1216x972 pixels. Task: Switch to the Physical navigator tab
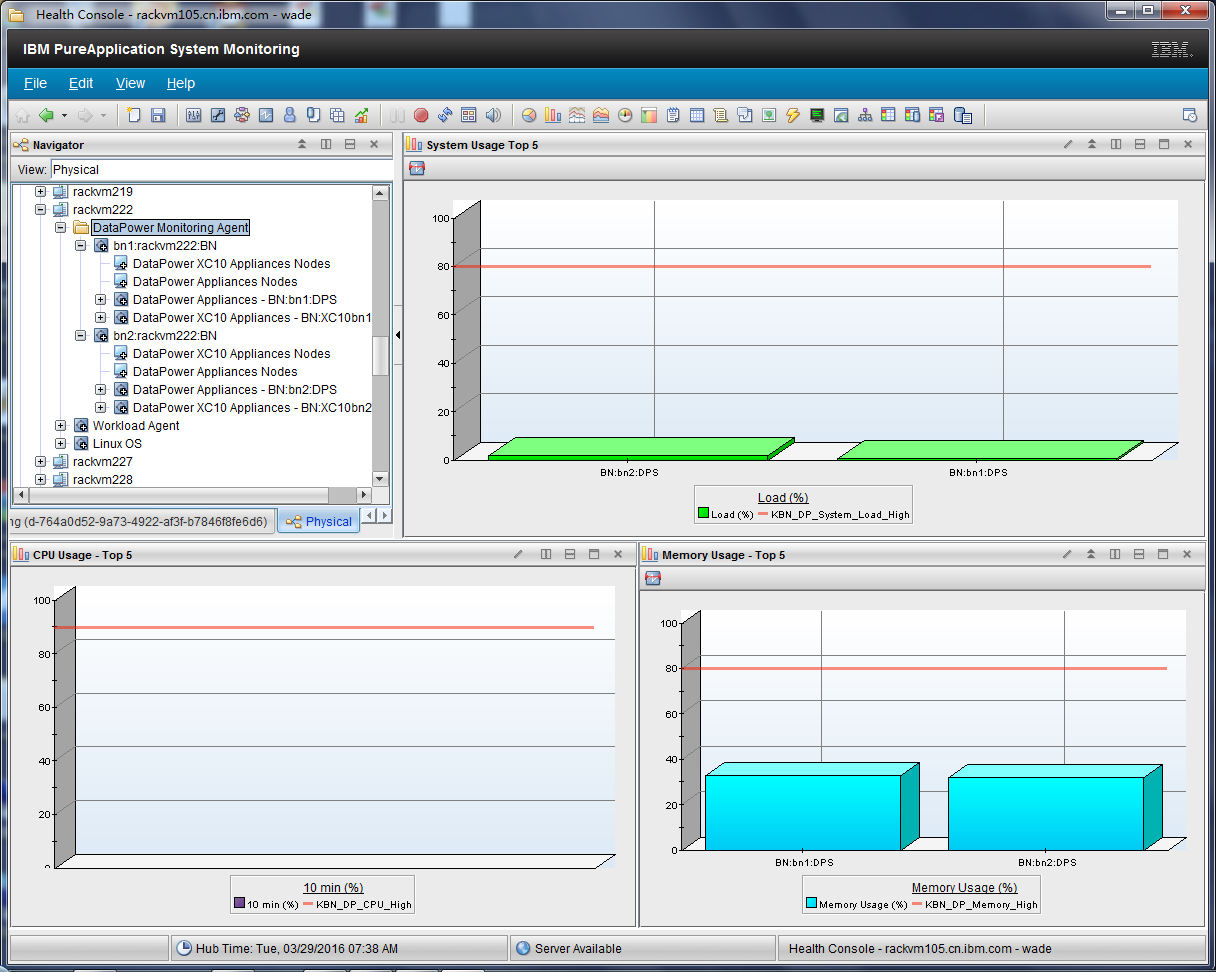coord(318,521)
